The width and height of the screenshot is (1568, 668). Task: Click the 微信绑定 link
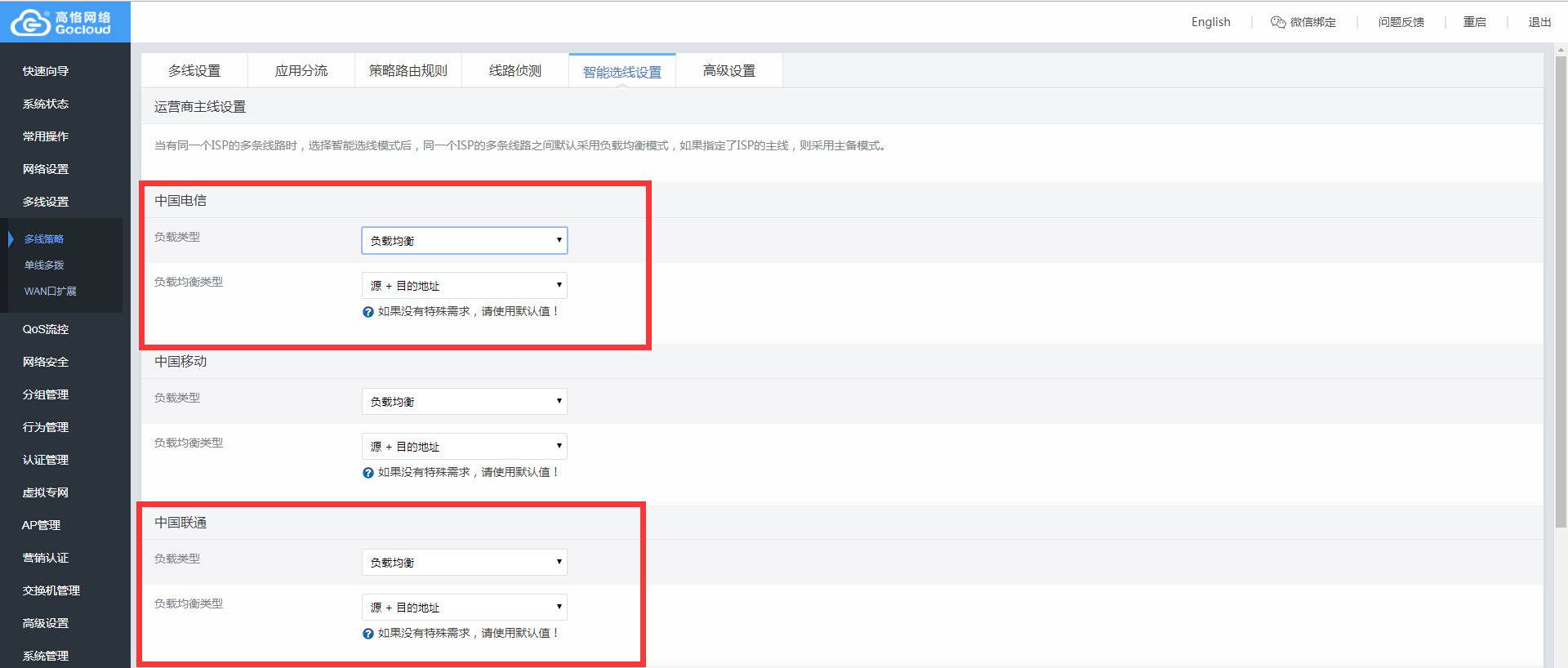[1312, 22]
